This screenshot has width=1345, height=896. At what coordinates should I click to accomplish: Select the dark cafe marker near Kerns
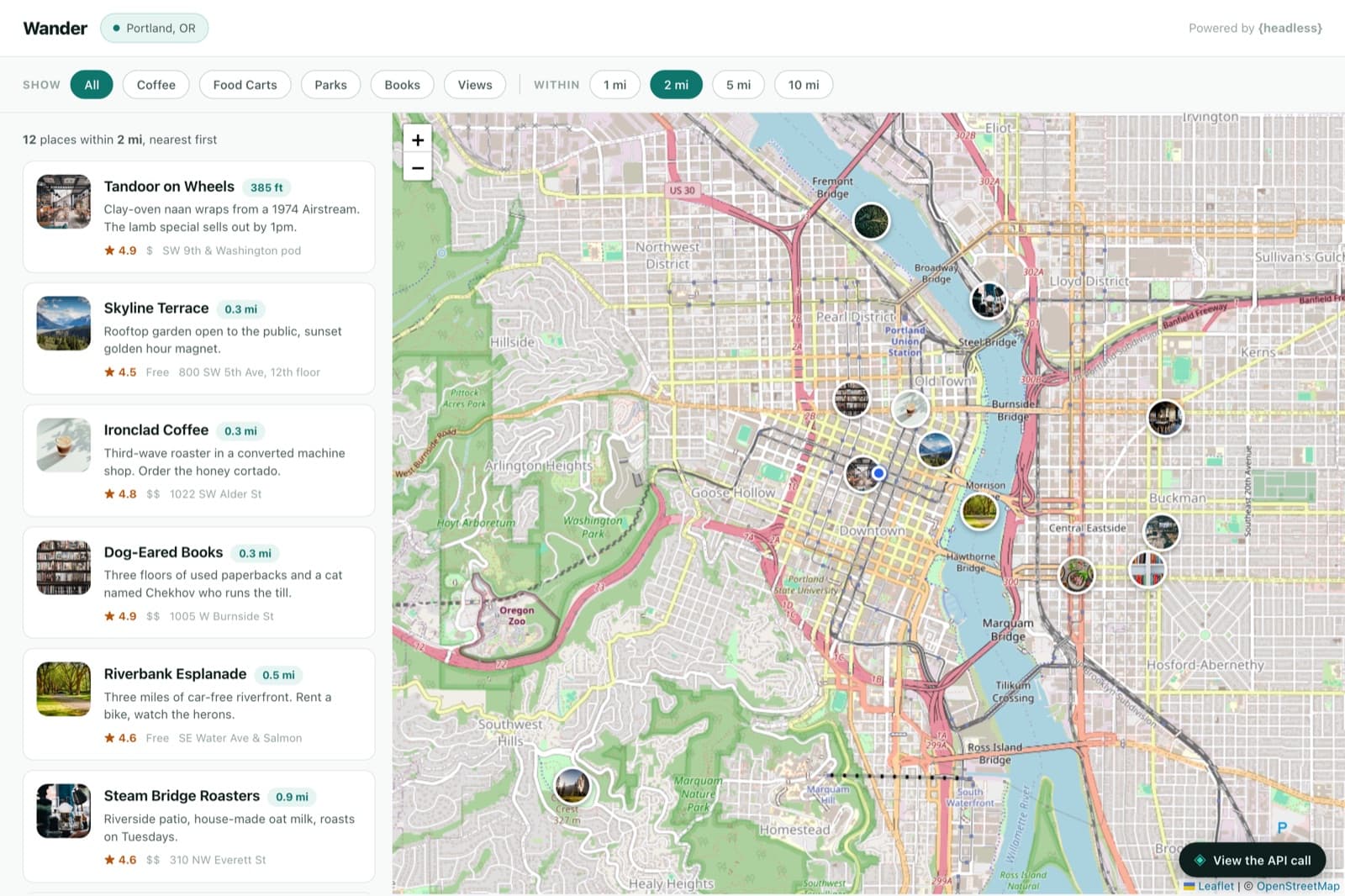click(1165, 418)
